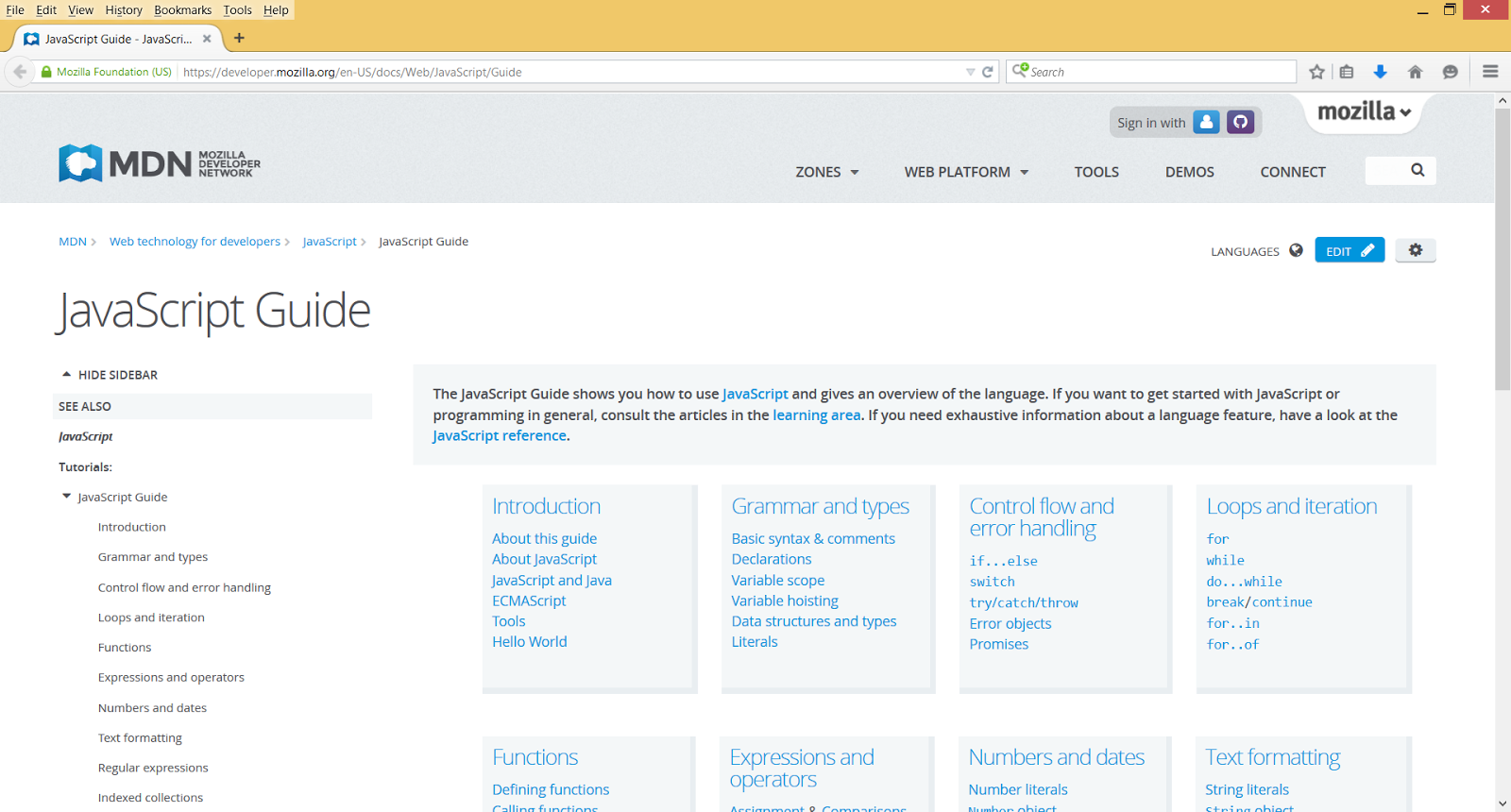Open the downloads arrow icon
The width and height of the screenshot is (1511, 812).
click(1380, 72)
